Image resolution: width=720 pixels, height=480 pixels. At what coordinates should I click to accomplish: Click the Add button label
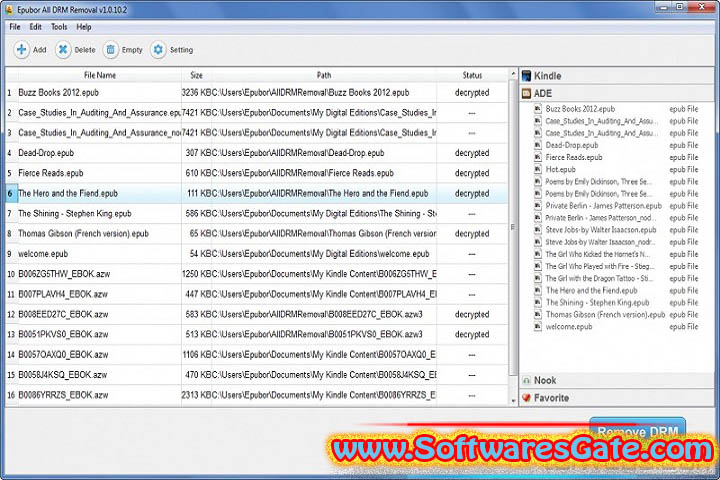pyautogui.click(x=39, y=50)
